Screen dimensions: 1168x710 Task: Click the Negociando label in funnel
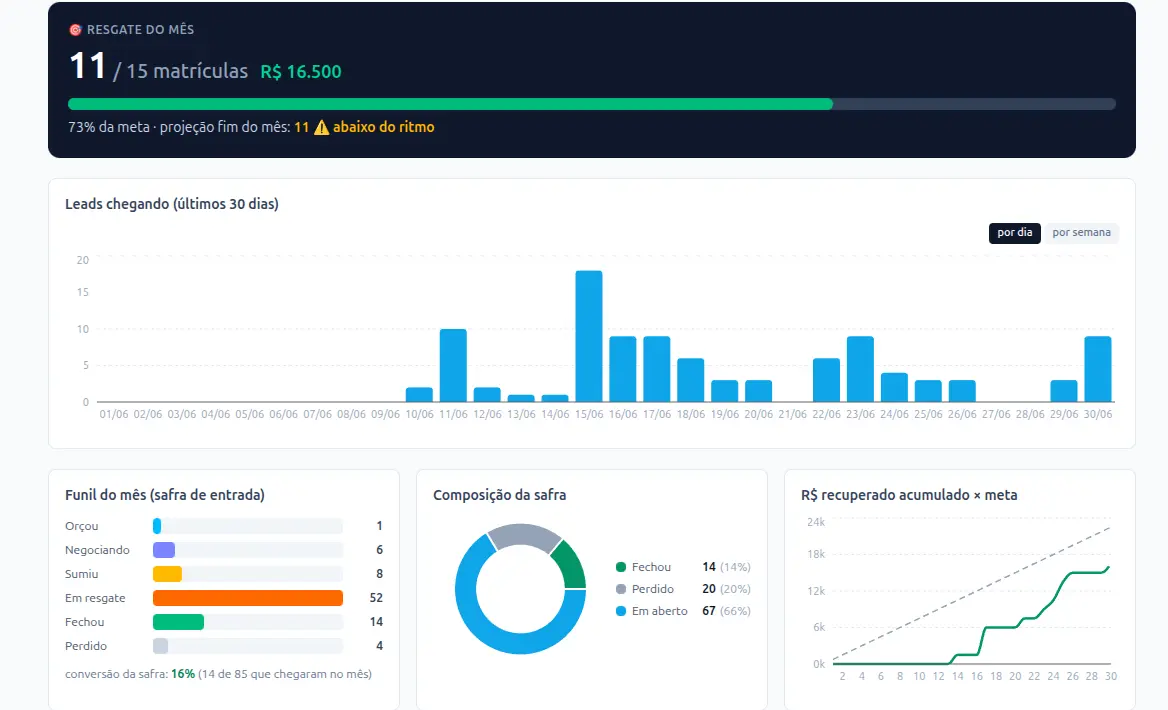coord(97,550)
